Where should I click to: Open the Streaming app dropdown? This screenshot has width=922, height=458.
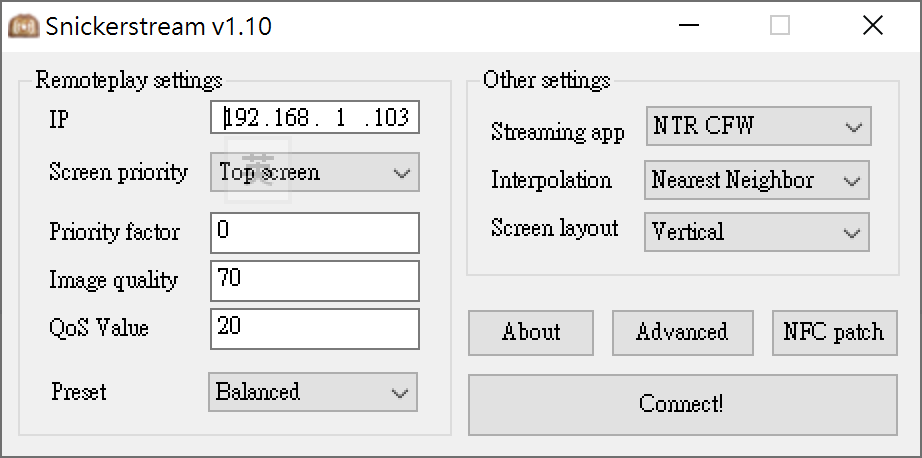click(x=759, y=126)
